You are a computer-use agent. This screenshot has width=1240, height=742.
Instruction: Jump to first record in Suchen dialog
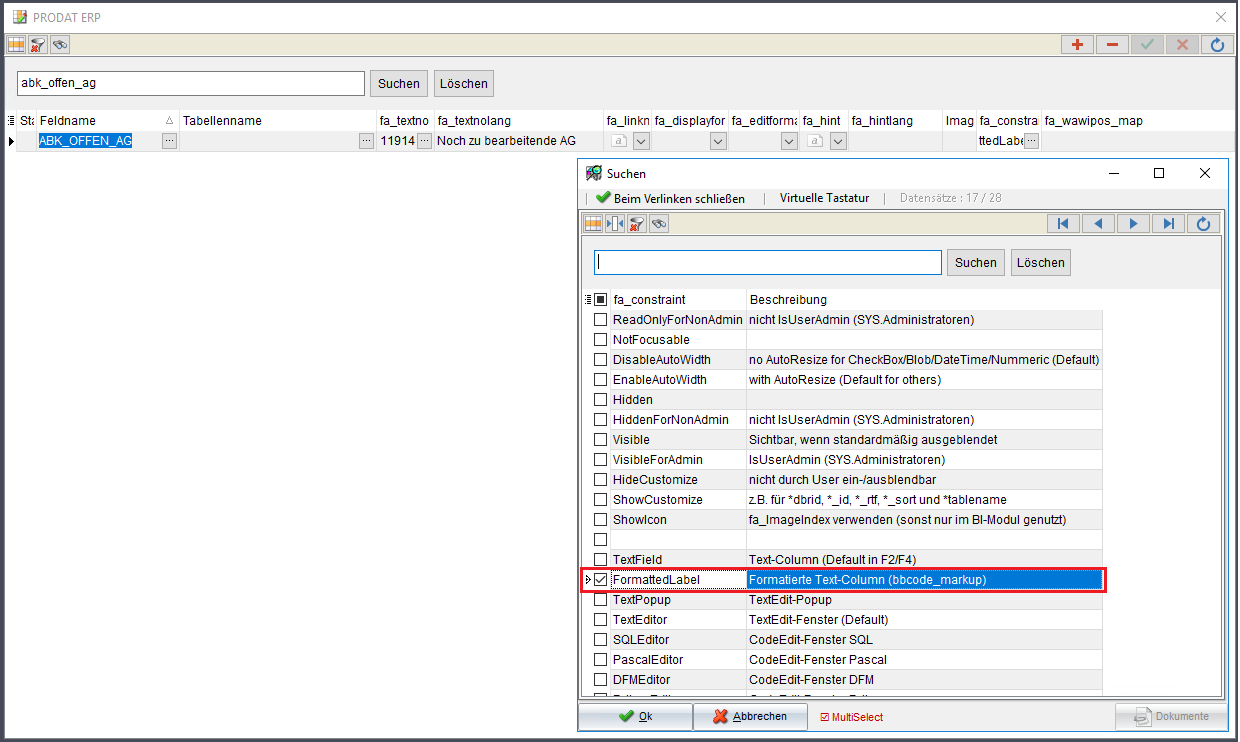click(x=1063, y=224)
